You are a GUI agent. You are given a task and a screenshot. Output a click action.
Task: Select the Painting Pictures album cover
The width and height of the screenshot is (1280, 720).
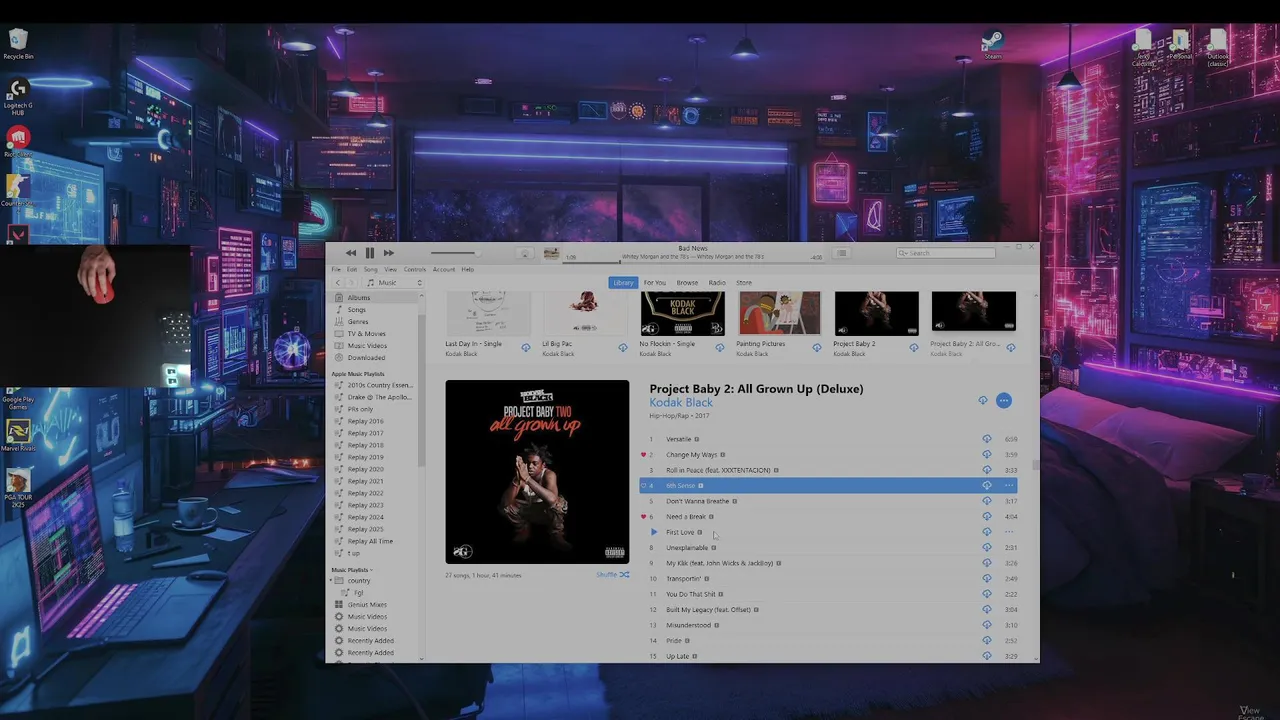click(x=779, y=313)
